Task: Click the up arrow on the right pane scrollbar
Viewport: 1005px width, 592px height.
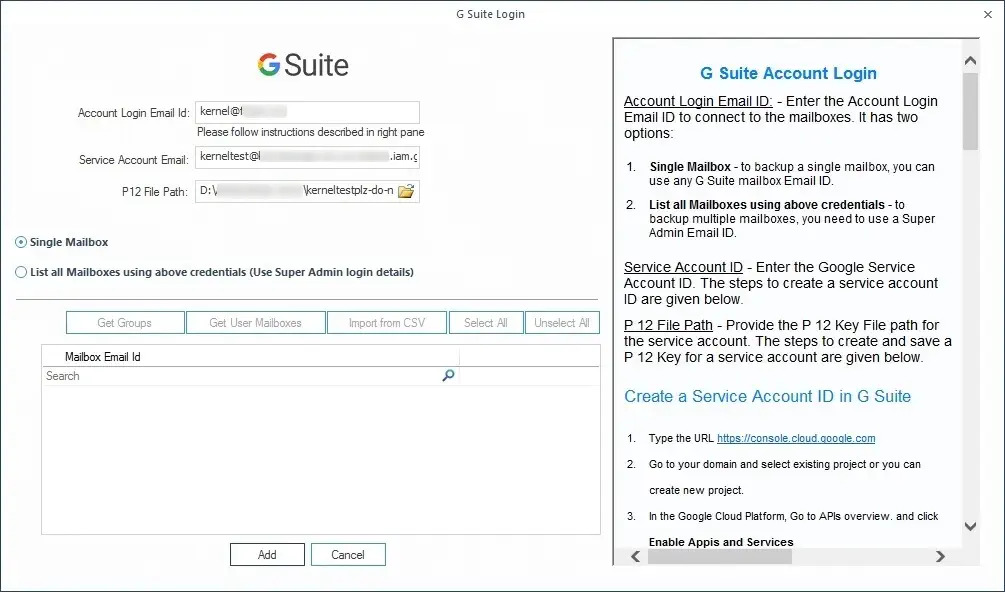Action: (970, 59)
